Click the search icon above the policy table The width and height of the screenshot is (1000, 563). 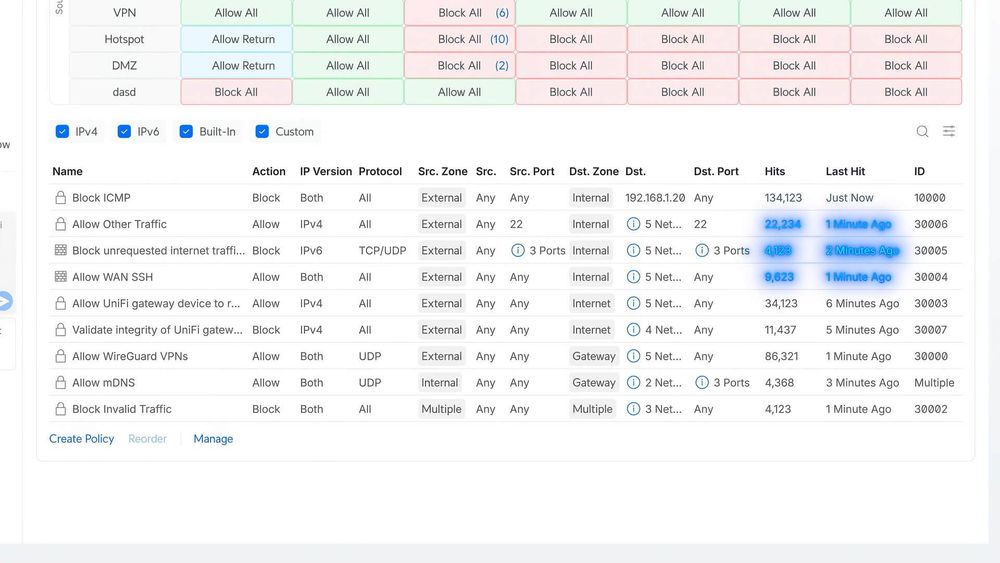tap(922, 131)
